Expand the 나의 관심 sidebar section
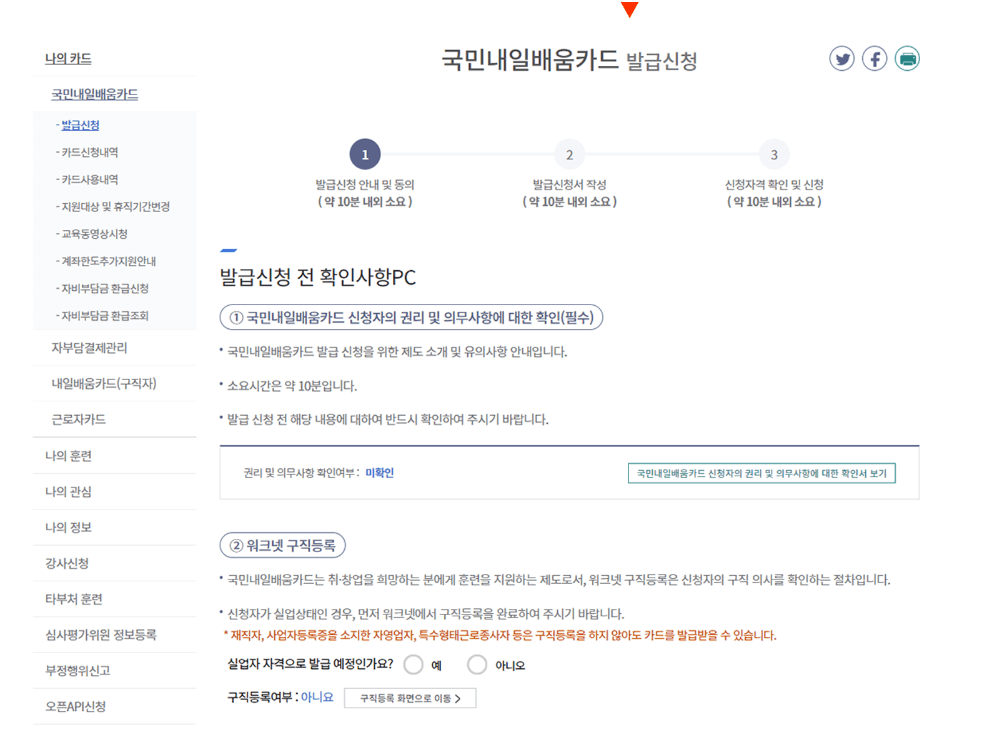The height and width of the screenshot is (730, 1006). coord(66,491)
